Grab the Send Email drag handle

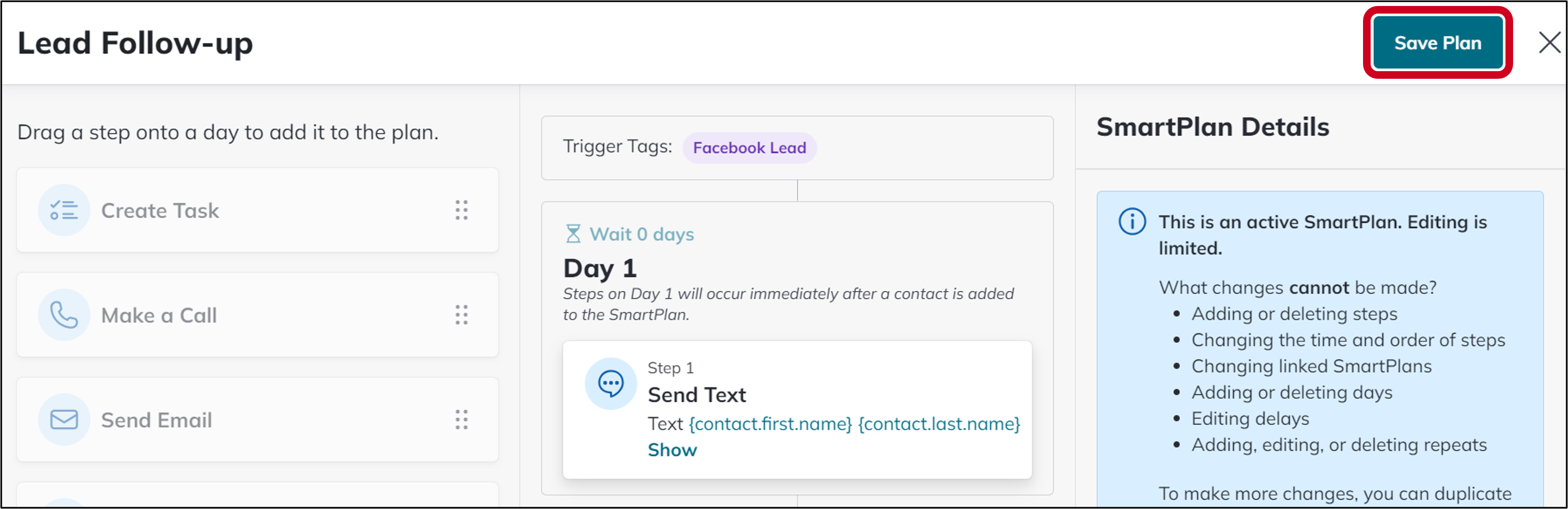pos(462,419)
